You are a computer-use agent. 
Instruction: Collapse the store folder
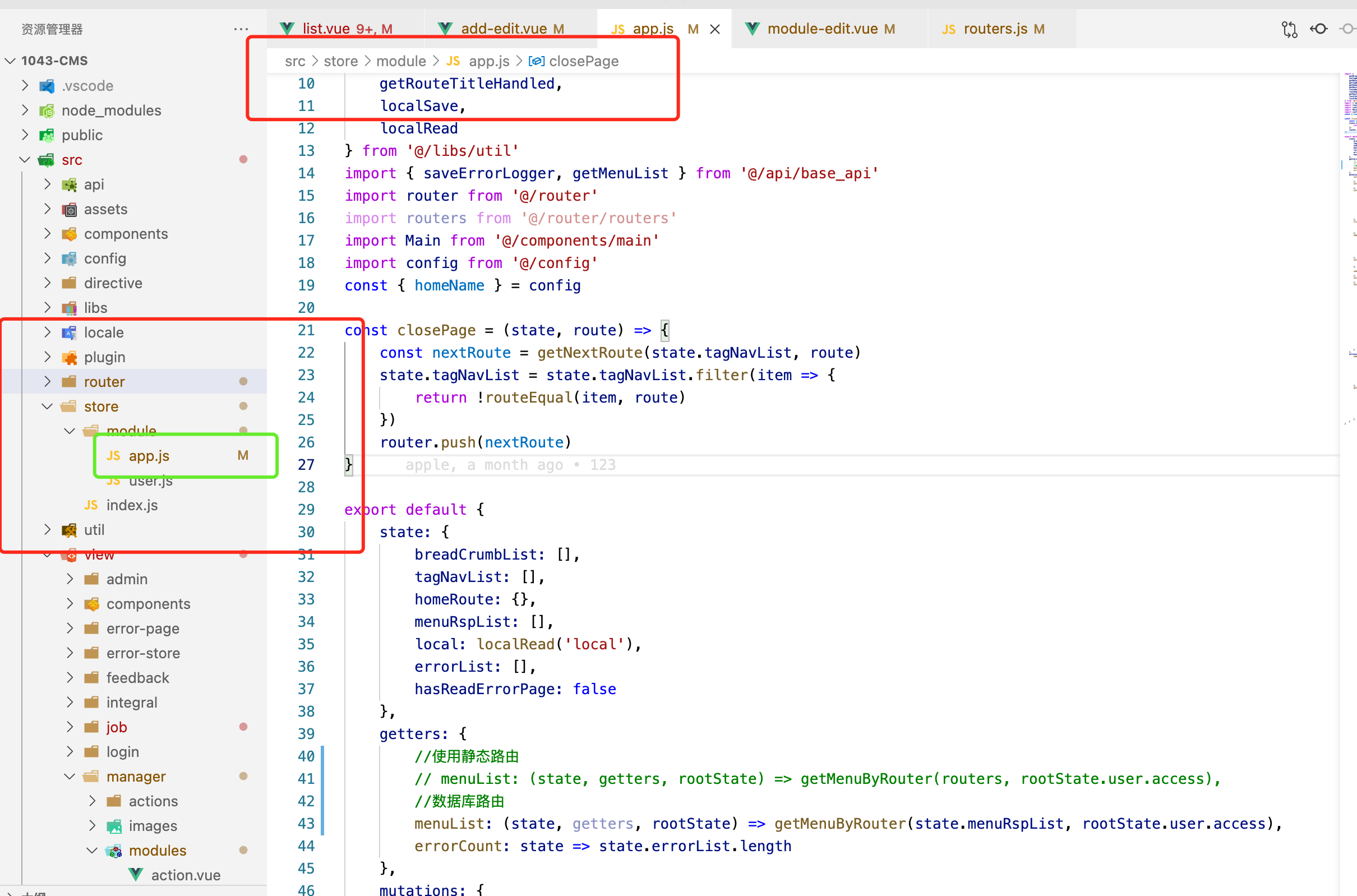coord(48,407)
